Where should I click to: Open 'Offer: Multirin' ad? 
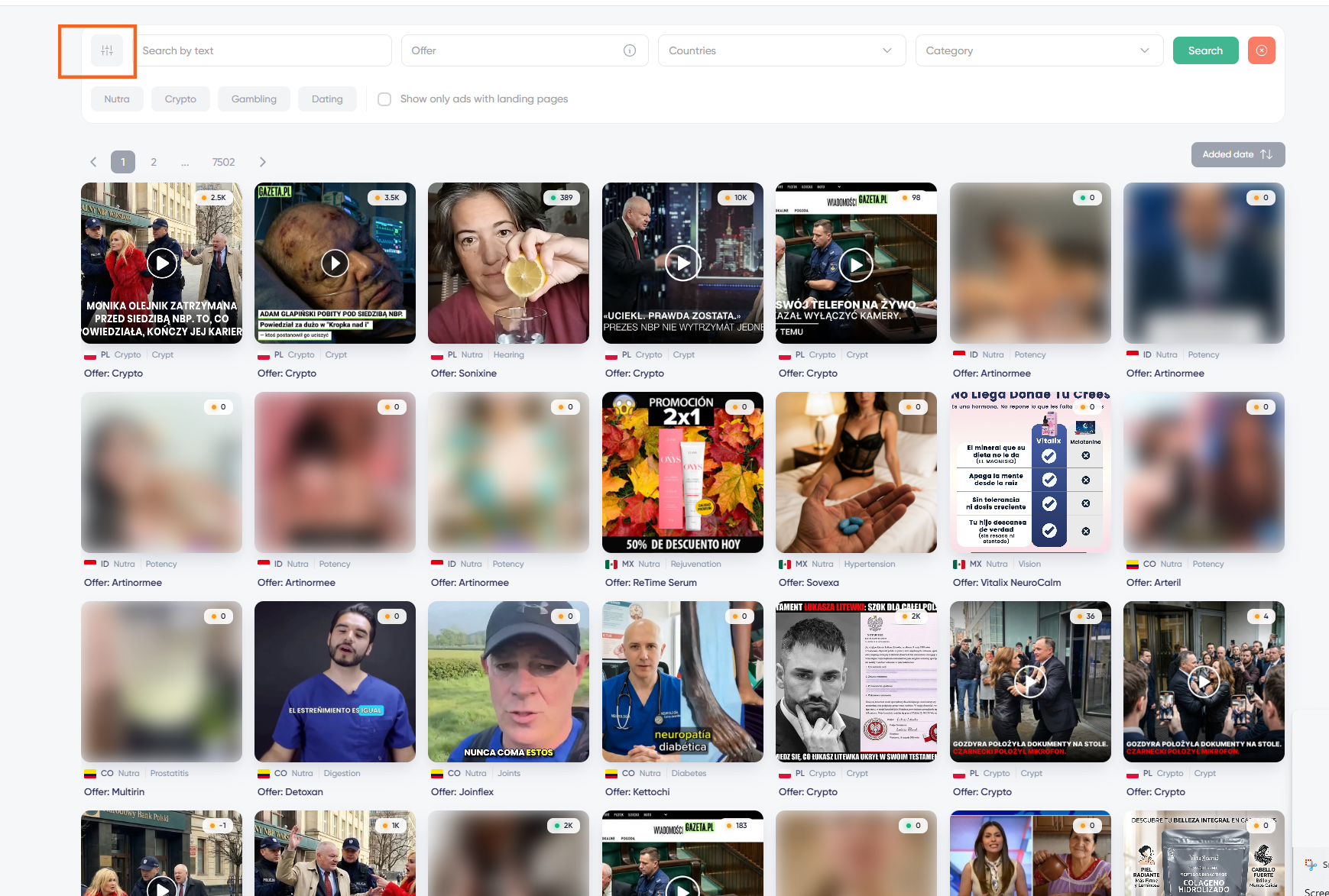[x=114, y=792]
